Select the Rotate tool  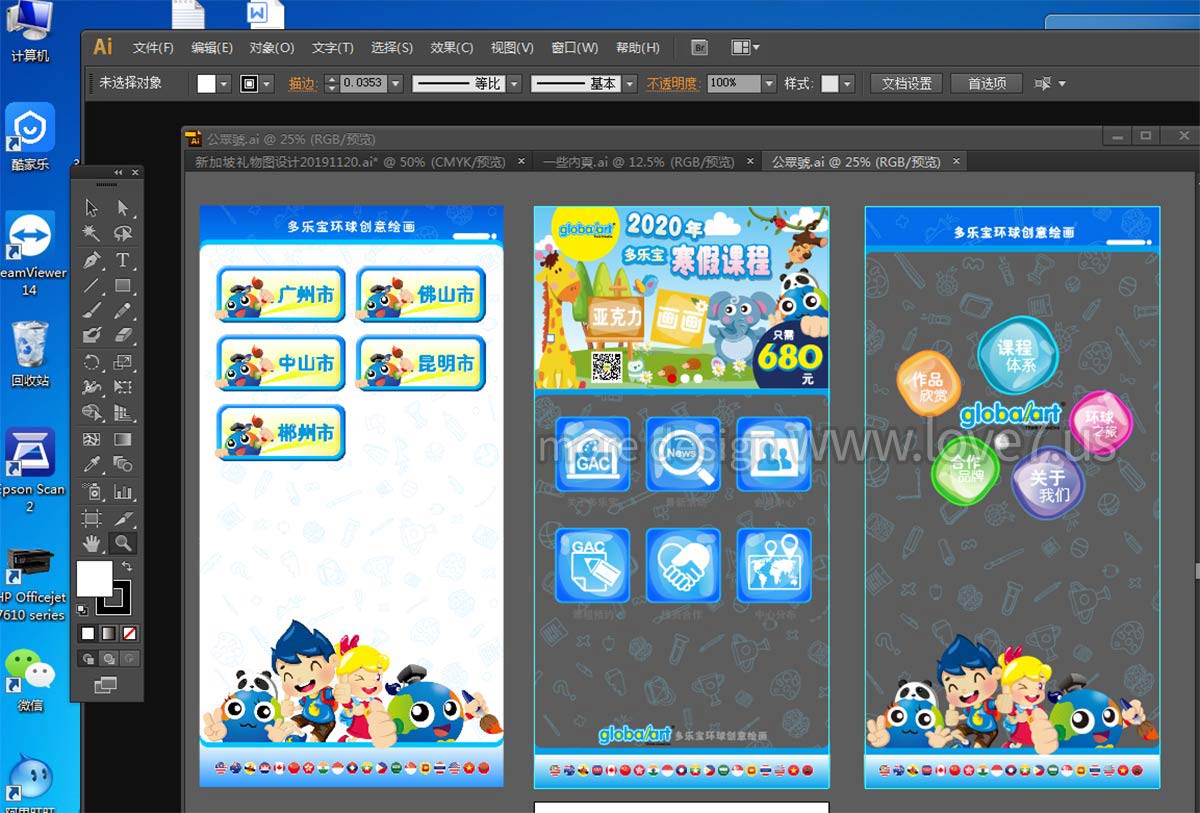click(92, 362)
